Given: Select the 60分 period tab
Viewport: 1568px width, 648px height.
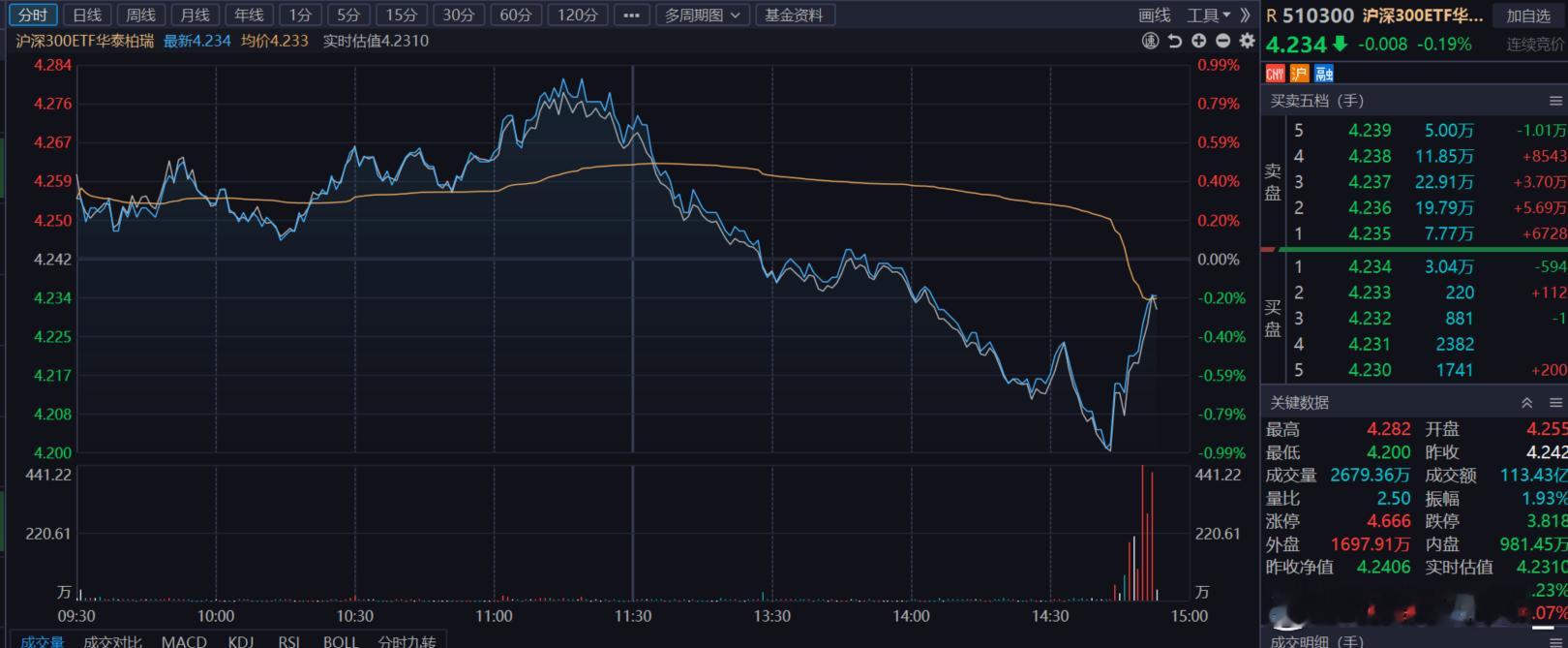Looking at the screenshot, I should pos(516,15).
